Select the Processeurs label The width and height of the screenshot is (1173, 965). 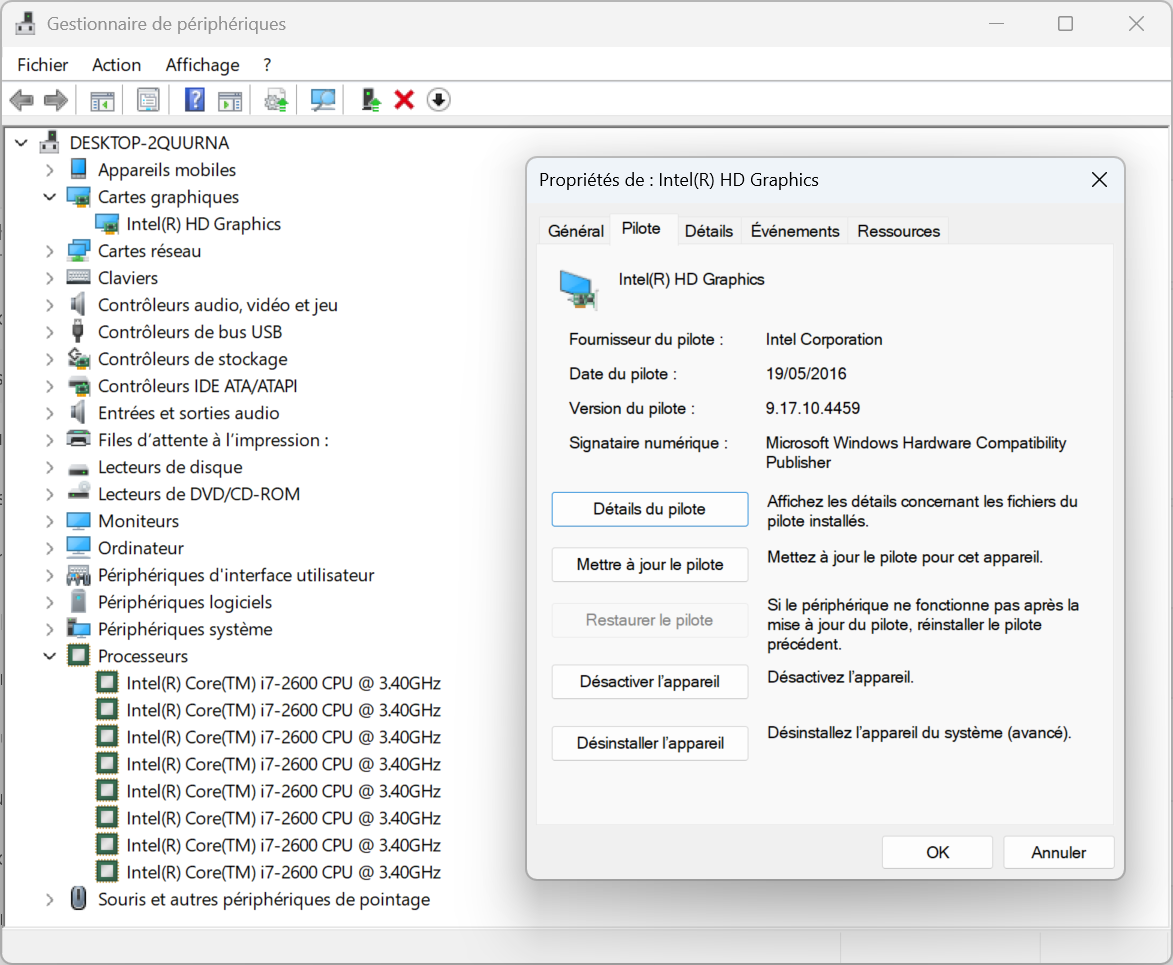point(143,656)
